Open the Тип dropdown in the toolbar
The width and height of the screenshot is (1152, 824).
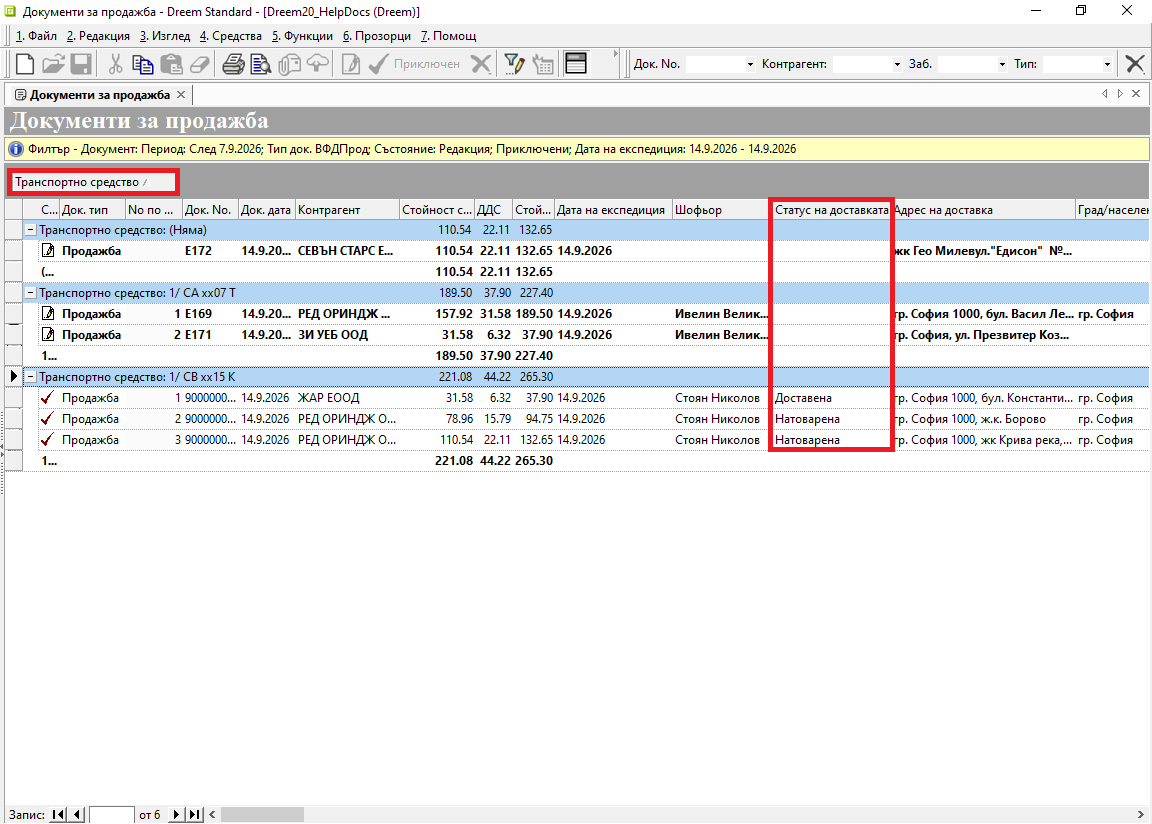[x=1106, y=65]
